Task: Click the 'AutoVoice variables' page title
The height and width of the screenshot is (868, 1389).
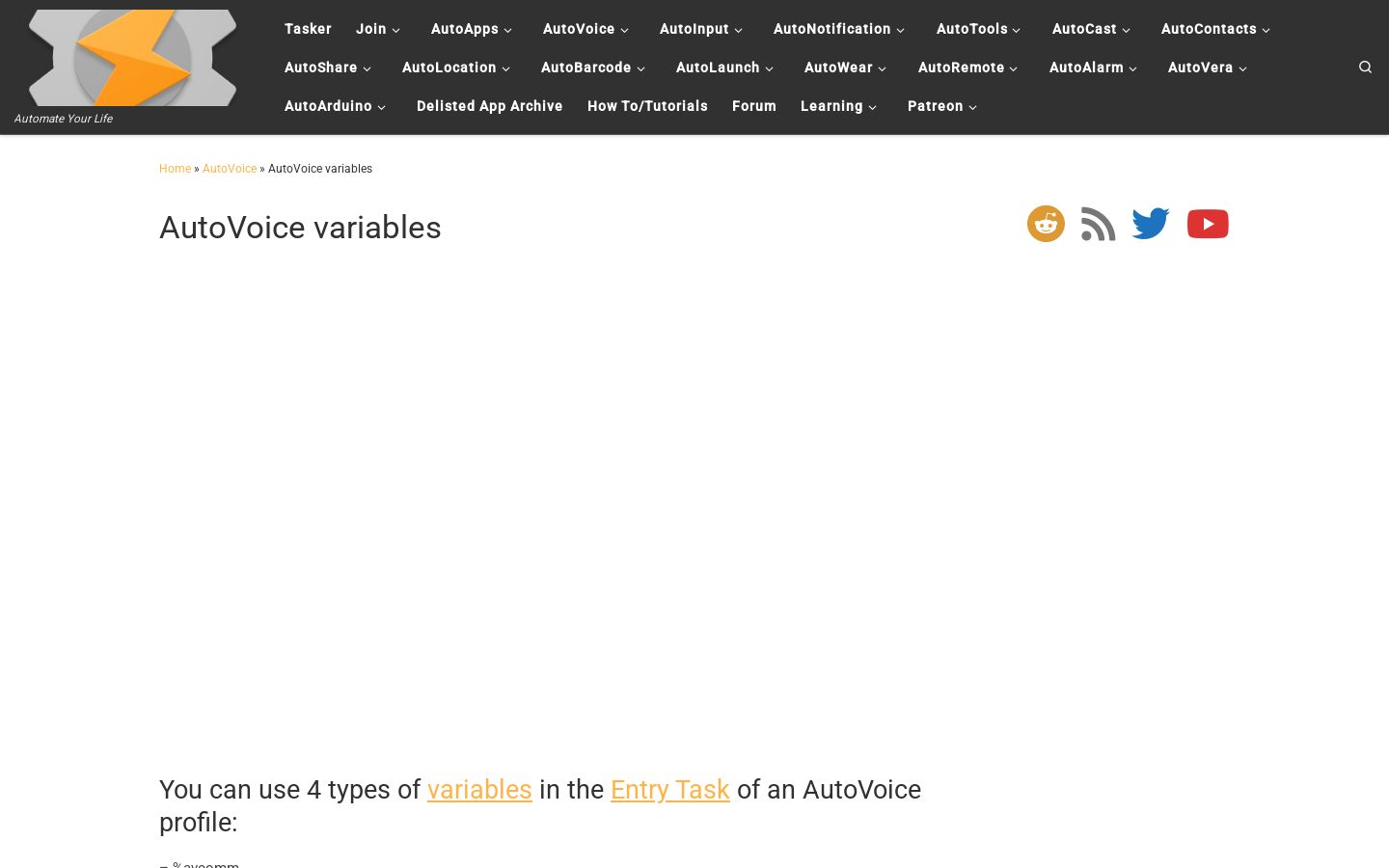Action: pyautogui.click(x=300, y=228)
